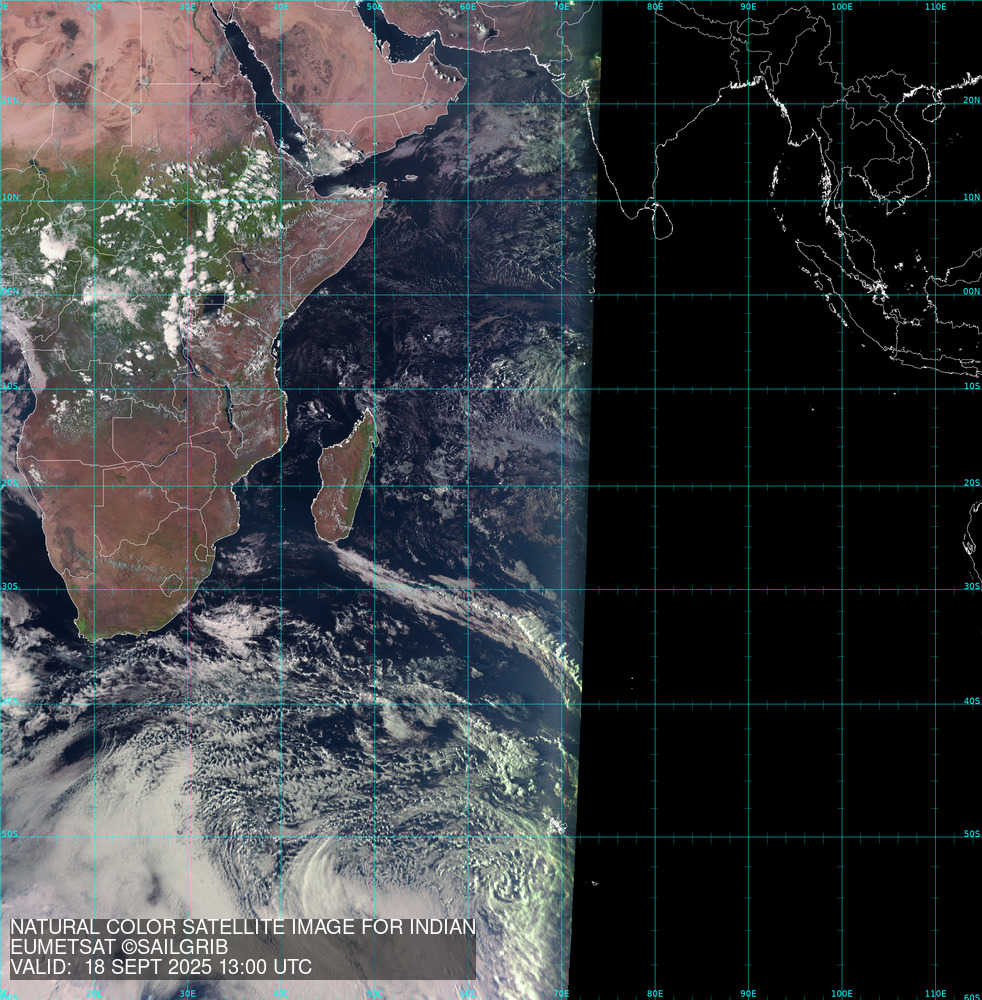Click the 40S latitude label at right edge
Screen dimensions: 982x1000
coord(971,701)
